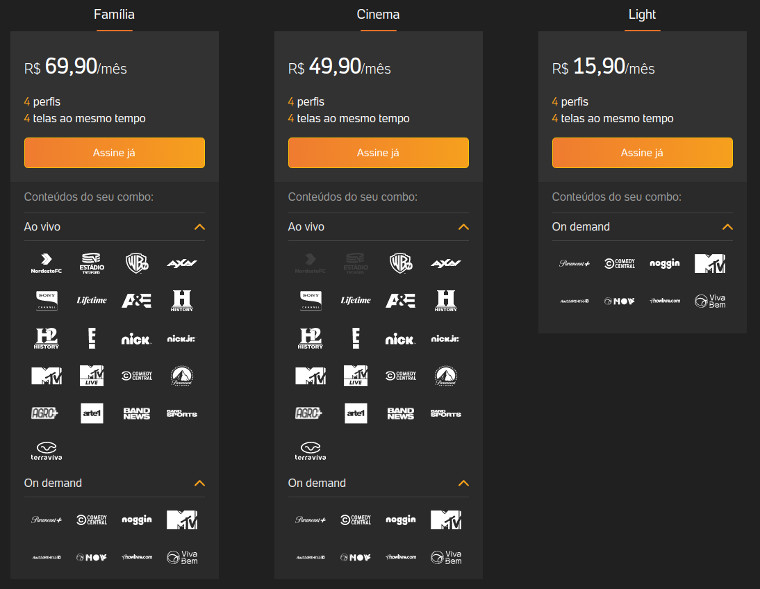Select the Viva Bem logo in Light plan
The width and height of the screenshot is (760, 589).
coord(710,300)
